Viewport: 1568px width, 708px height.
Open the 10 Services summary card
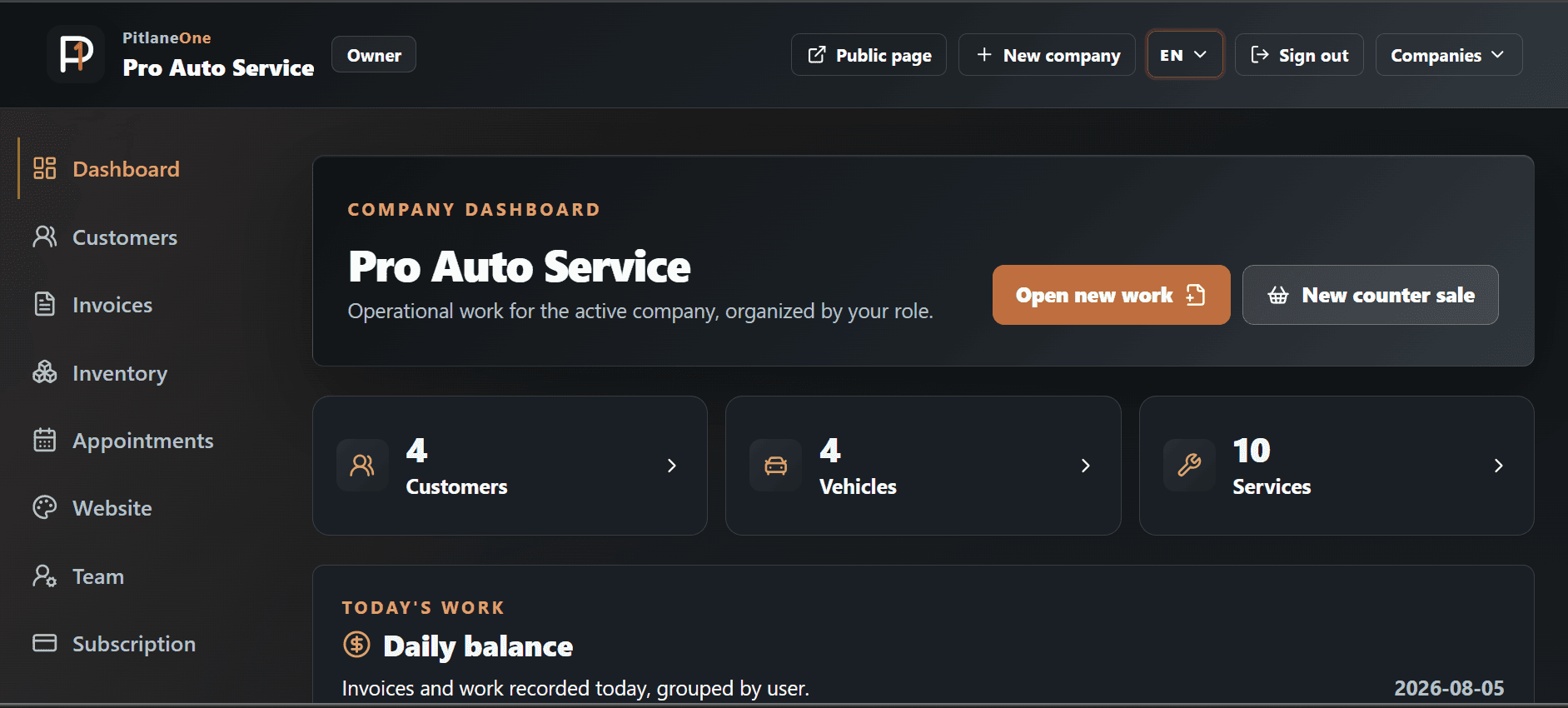coord(1337,466)
